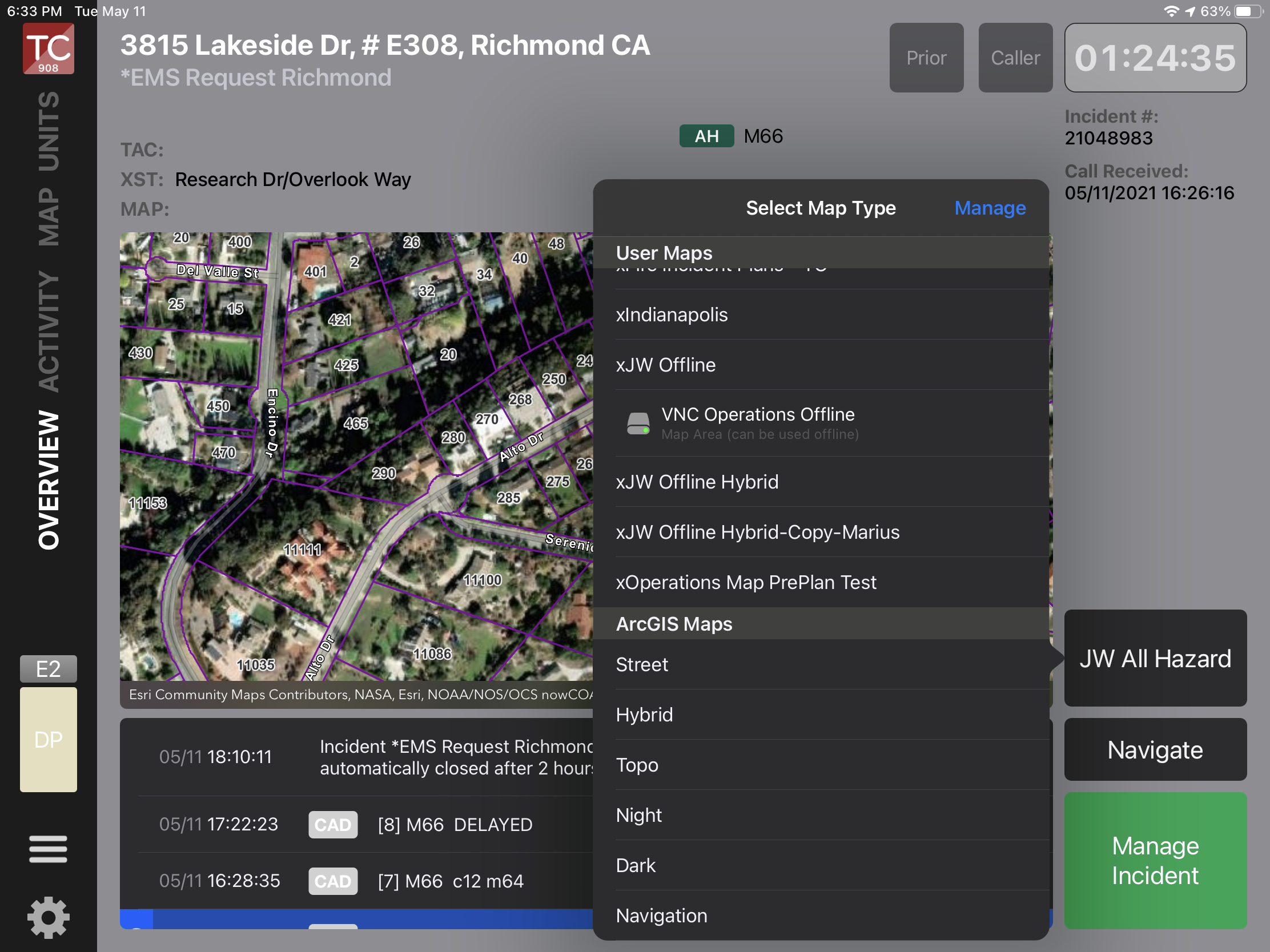Select Hybrid ArcGIS map type

644,715
